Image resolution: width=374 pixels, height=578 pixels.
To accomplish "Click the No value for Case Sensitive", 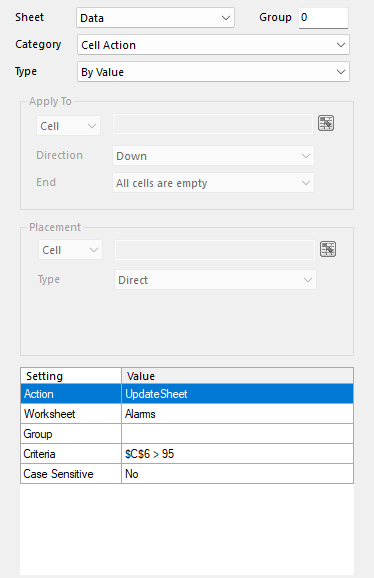I will tap(237, 473).
